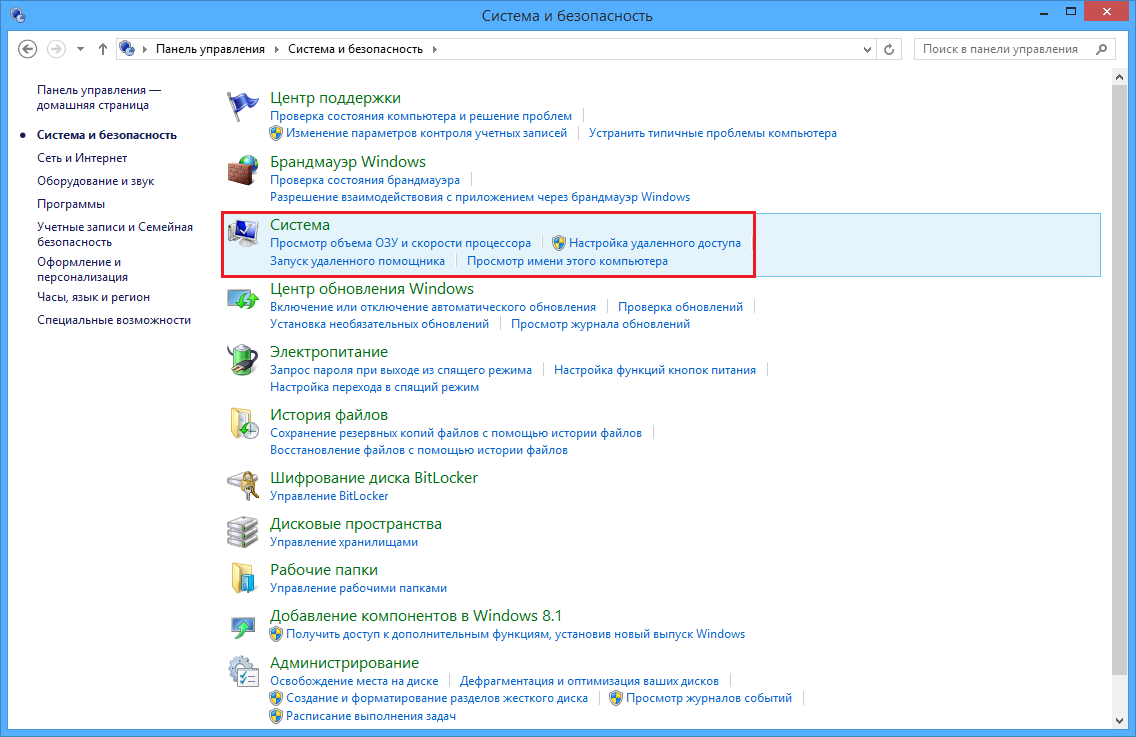Image resolution: width=1136 pixels, height=737 pixels.
Task: Click the Forward arrow navigation button
Action: 56,49
